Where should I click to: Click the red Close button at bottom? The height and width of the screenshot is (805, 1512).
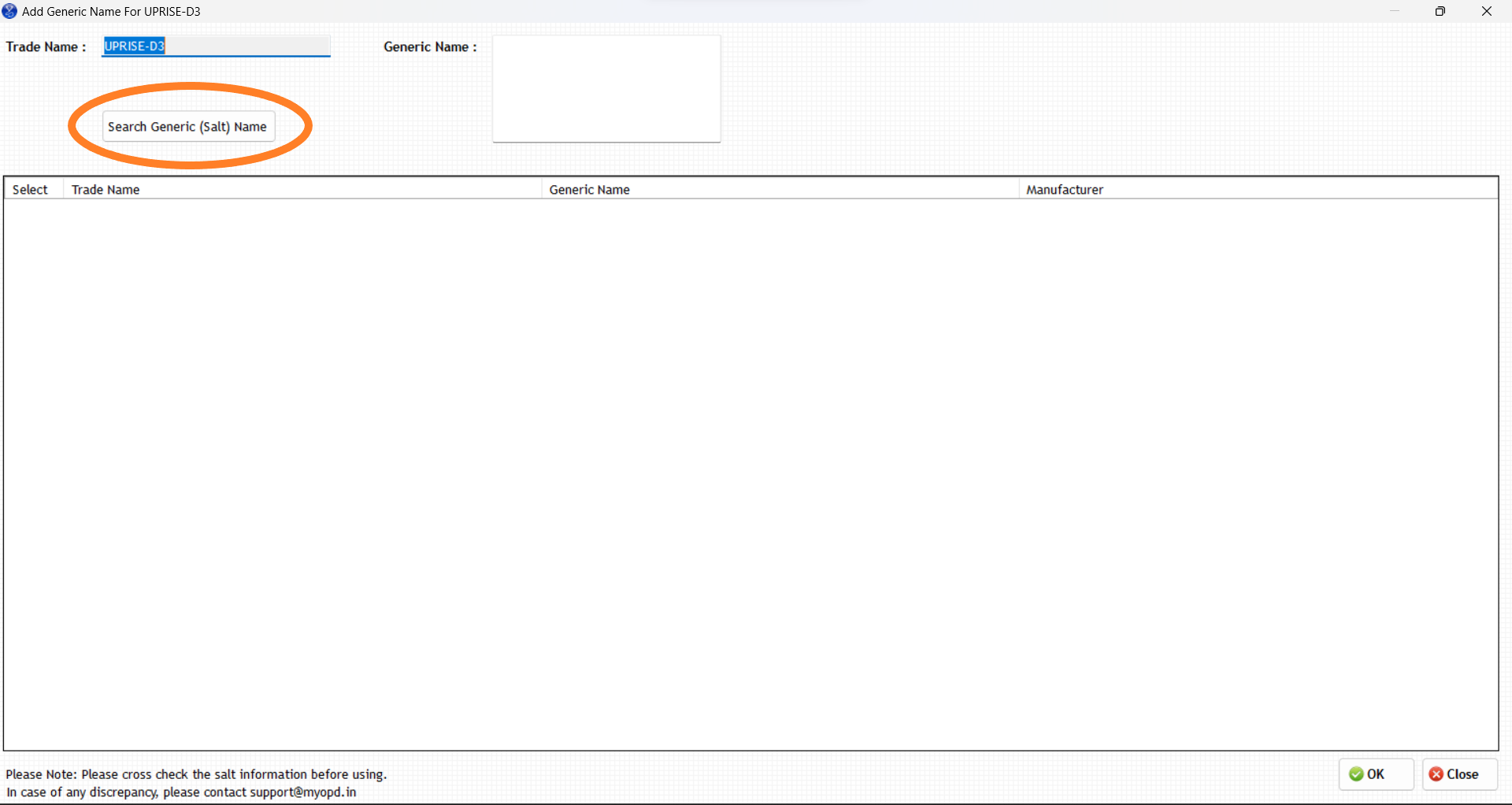[1458, 774]
